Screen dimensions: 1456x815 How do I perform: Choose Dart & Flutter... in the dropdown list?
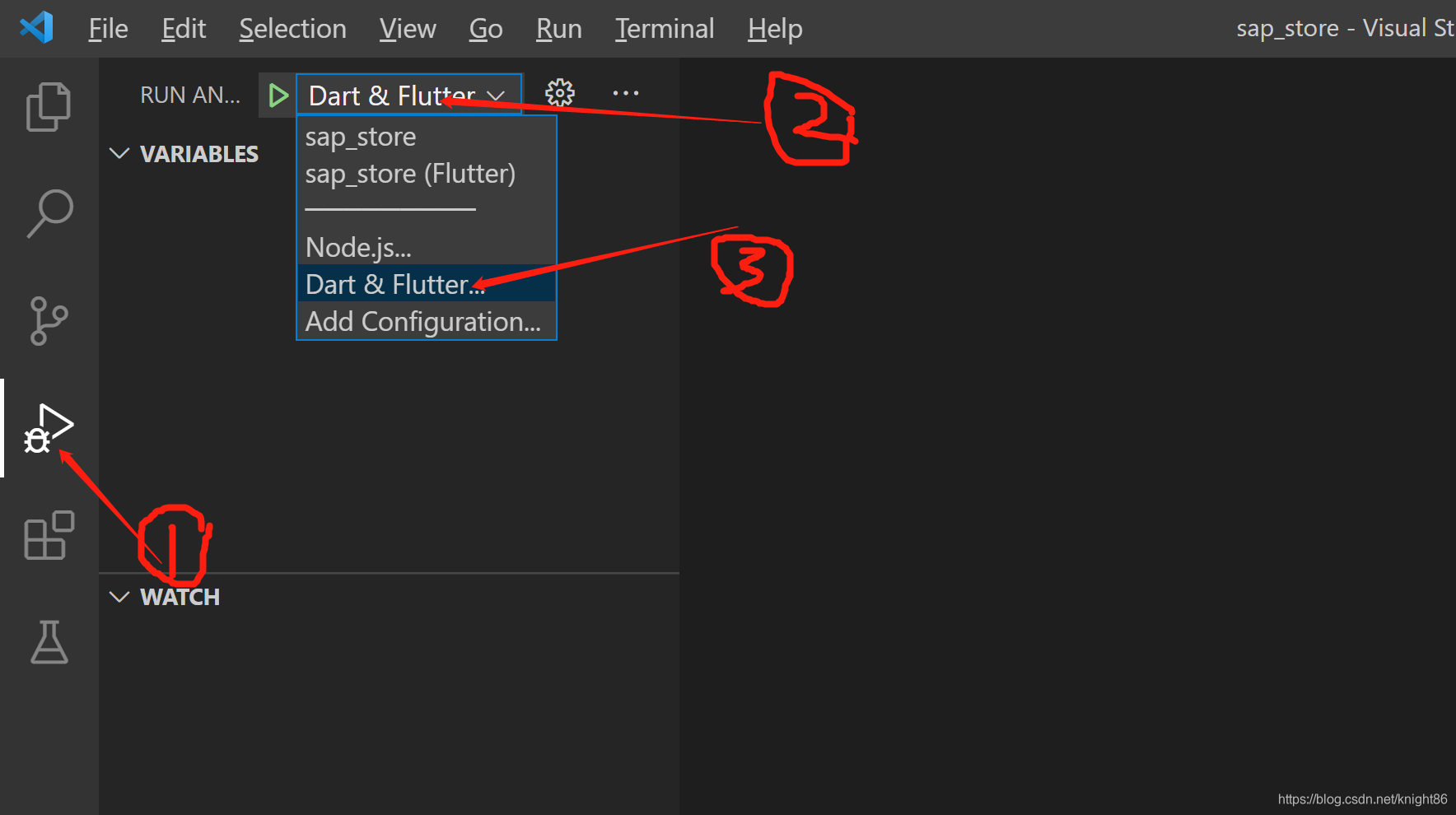(x=426, y=284)
